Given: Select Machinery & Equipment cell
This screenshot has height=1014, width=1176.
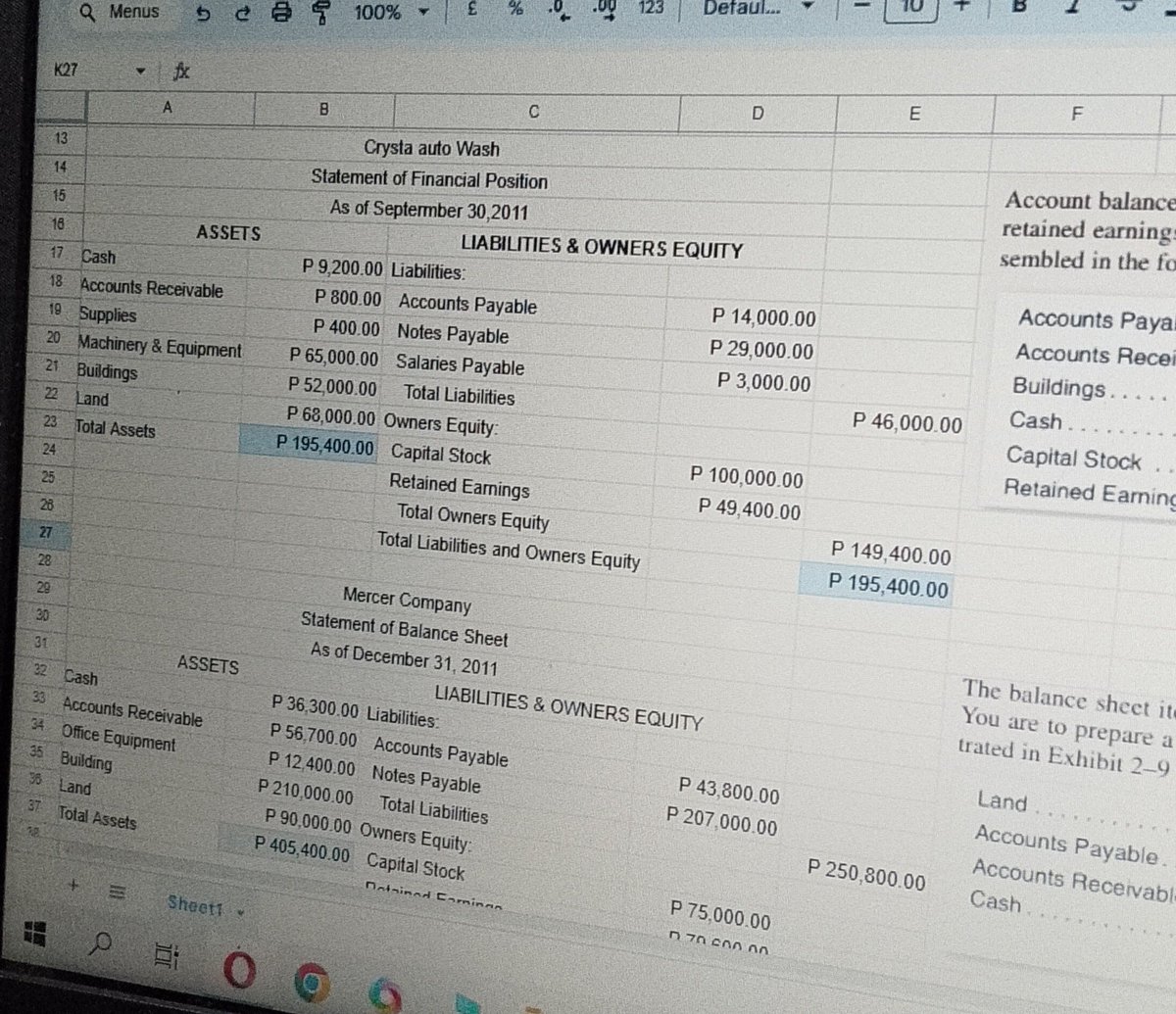Looking at the screenshot, I should point(159,348).
